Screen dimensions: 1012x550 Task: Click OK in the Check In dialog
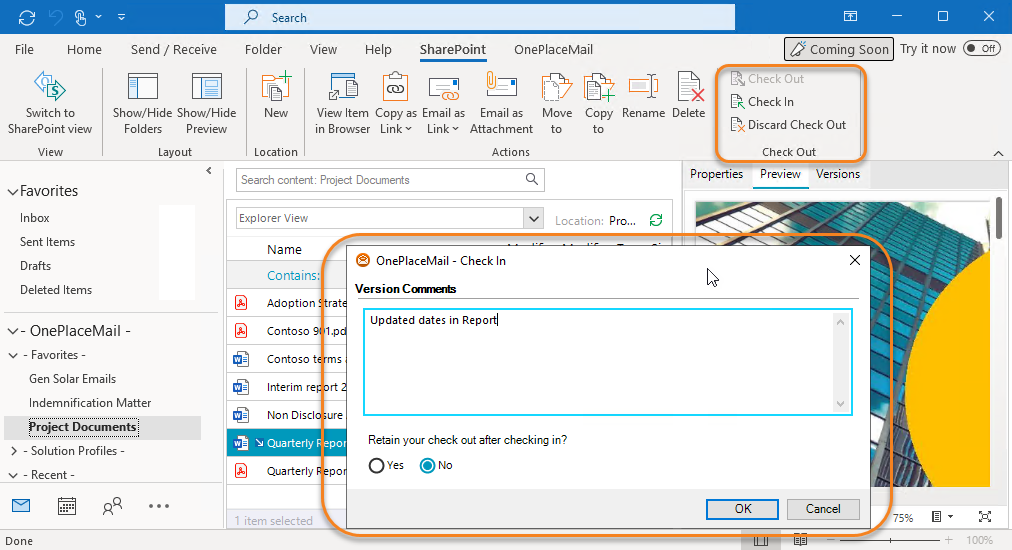coord(742,509)
